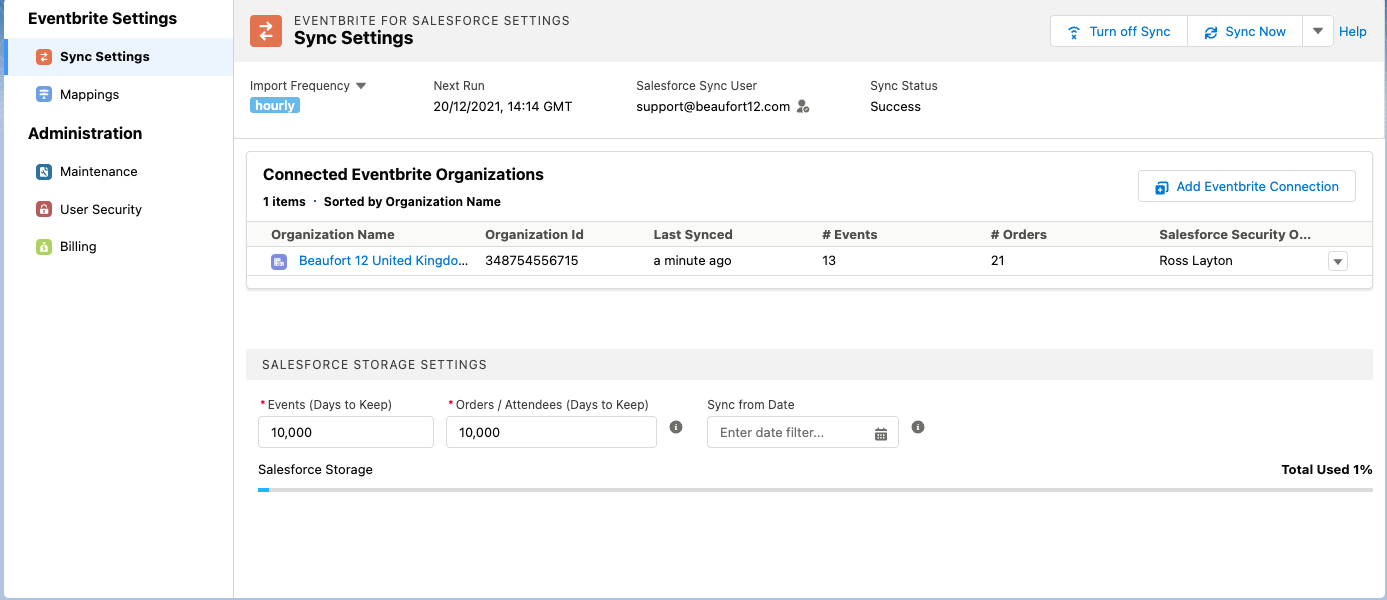1387x600 pixels.
Task: Click the info icon beside Orders / Attendees field
Action: click(676, 427)
